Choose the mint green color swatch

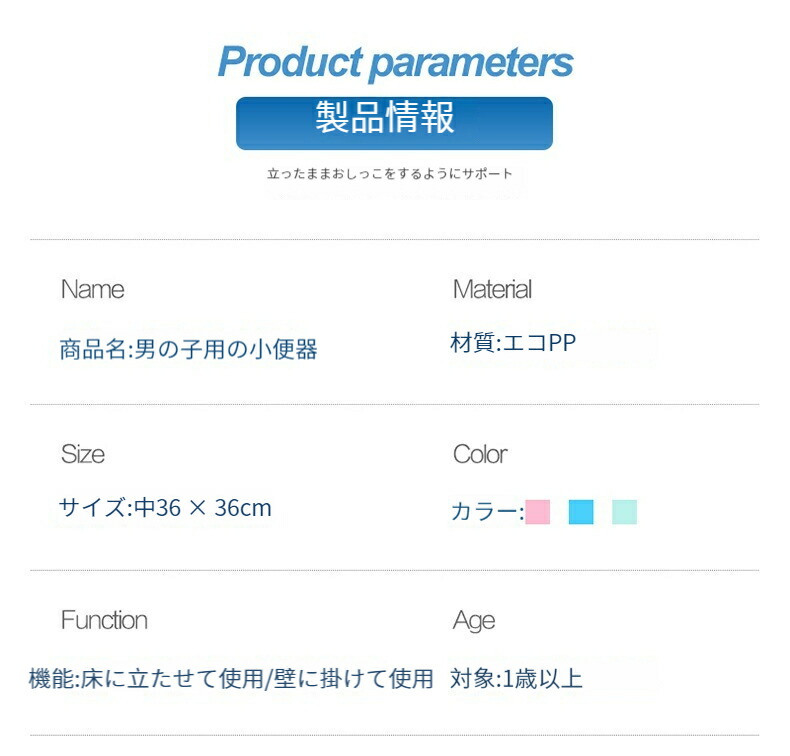(624, 512)
